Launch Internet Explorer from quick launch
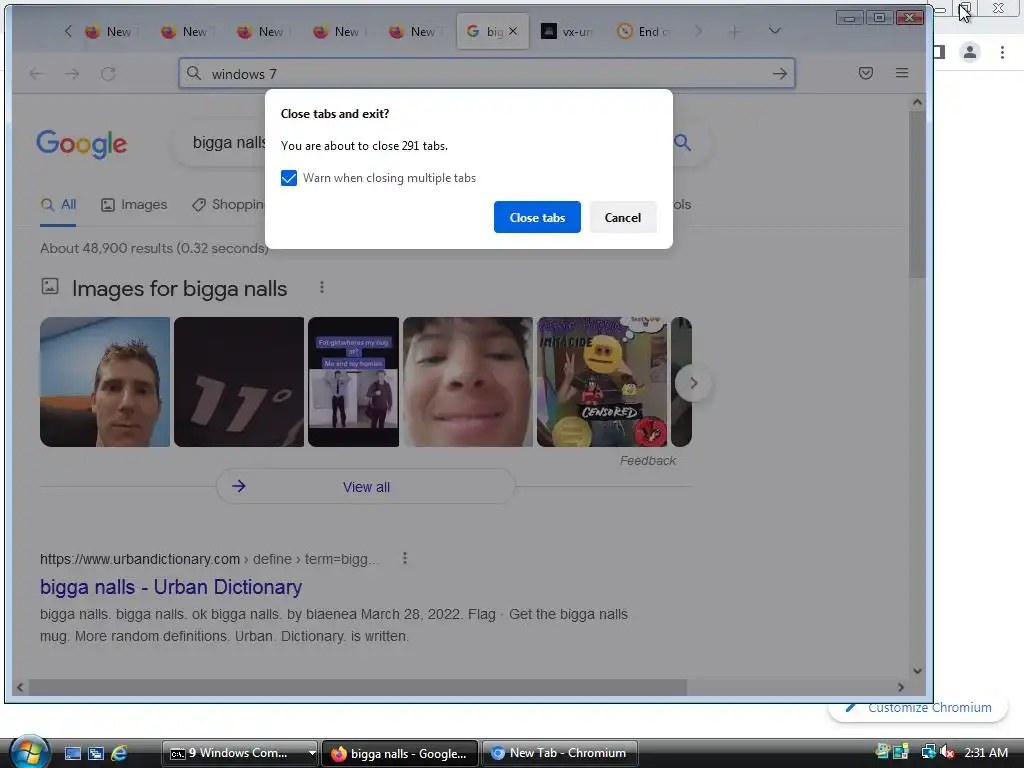Viewport: 1024px width, 768px height. click(119, 753)
